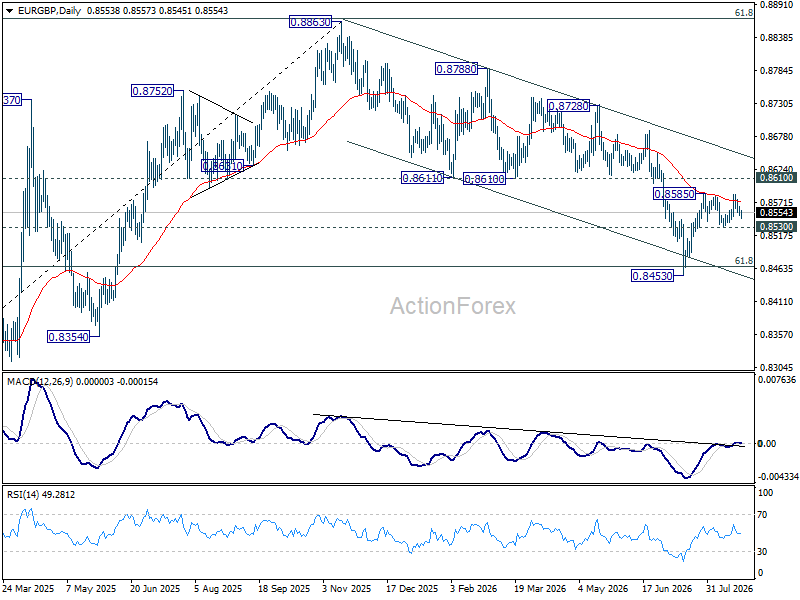
Task: Select the 3 Nov 2025 date marker
Action: tap(347, 589)
